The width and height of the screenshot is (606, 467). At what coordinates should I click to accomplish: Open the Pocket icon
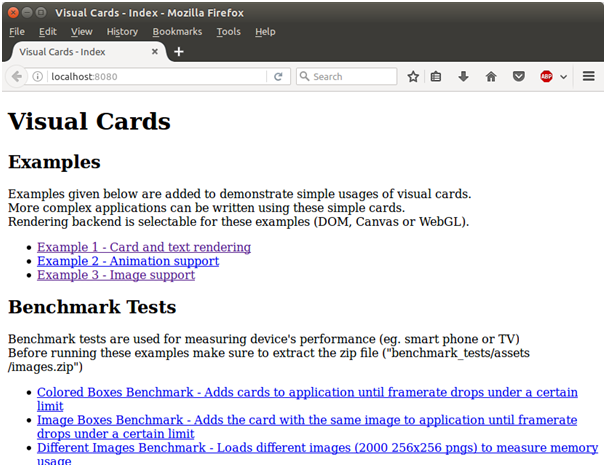click(518, 76)
